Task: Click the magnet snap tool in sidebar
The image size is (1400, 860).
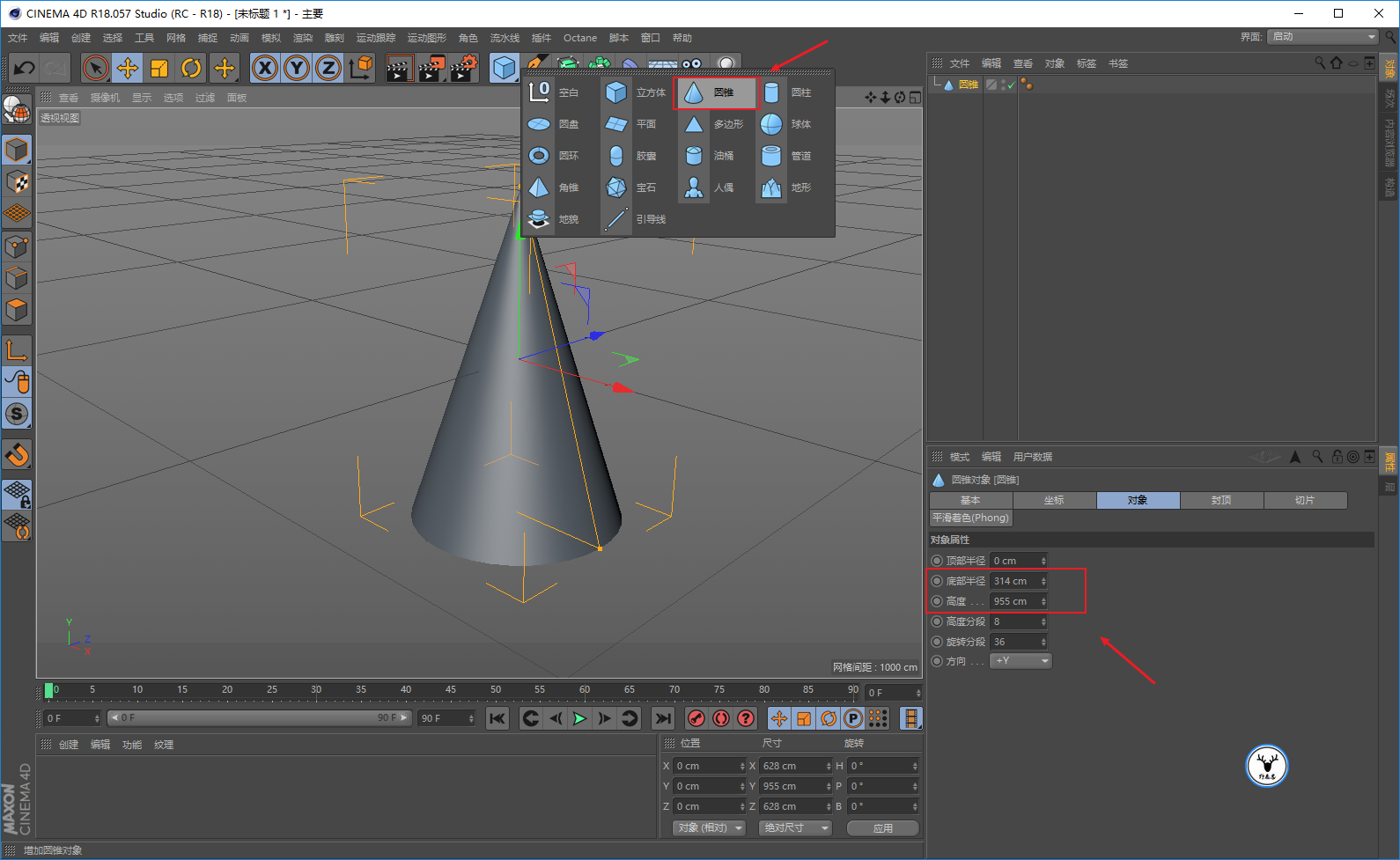Action: click(x=17, y=455)
